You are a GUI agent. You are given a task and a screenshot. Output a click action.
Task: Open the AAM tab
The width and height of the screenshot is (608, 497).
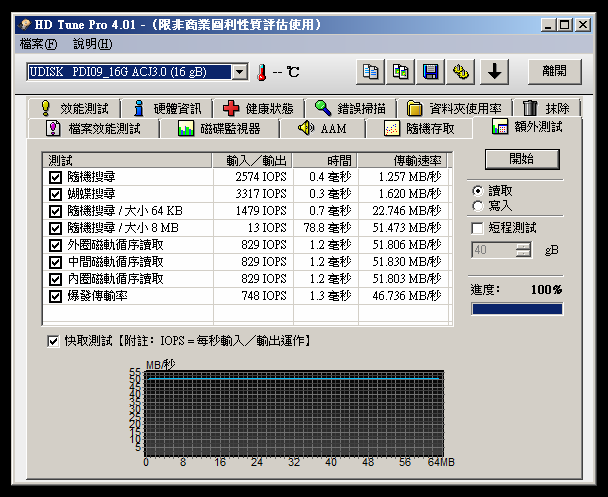tap(323, 128)
